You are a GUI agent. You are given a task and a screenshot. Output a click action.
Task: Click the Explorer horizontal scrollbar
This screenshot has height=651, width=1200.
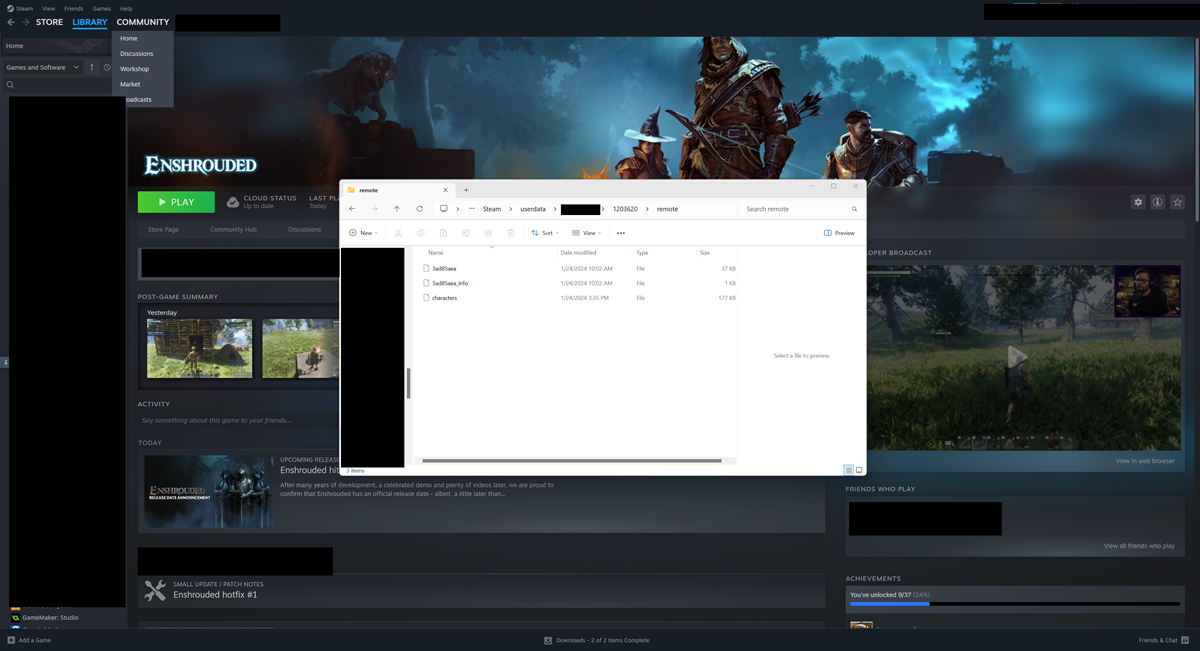coord(571,461)
